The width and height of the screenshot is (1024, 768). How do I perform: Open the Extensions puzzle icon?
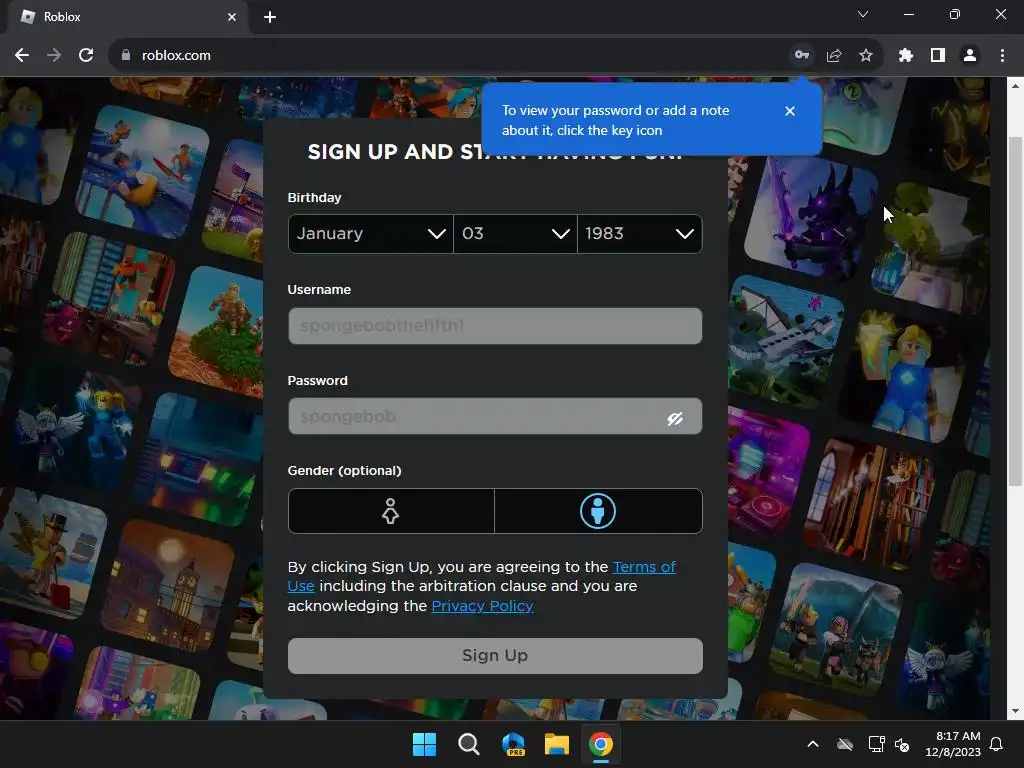pos(905,56)
